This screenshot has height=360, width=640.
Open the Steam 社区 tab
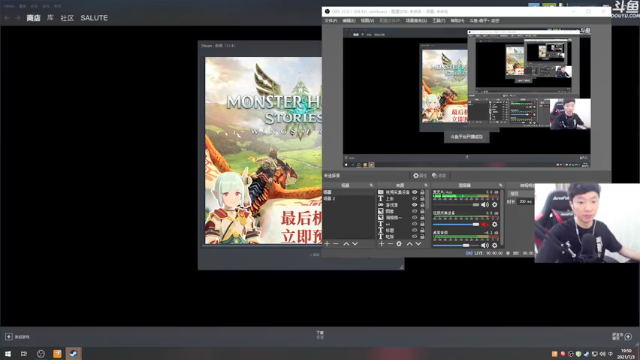point(67,18)
